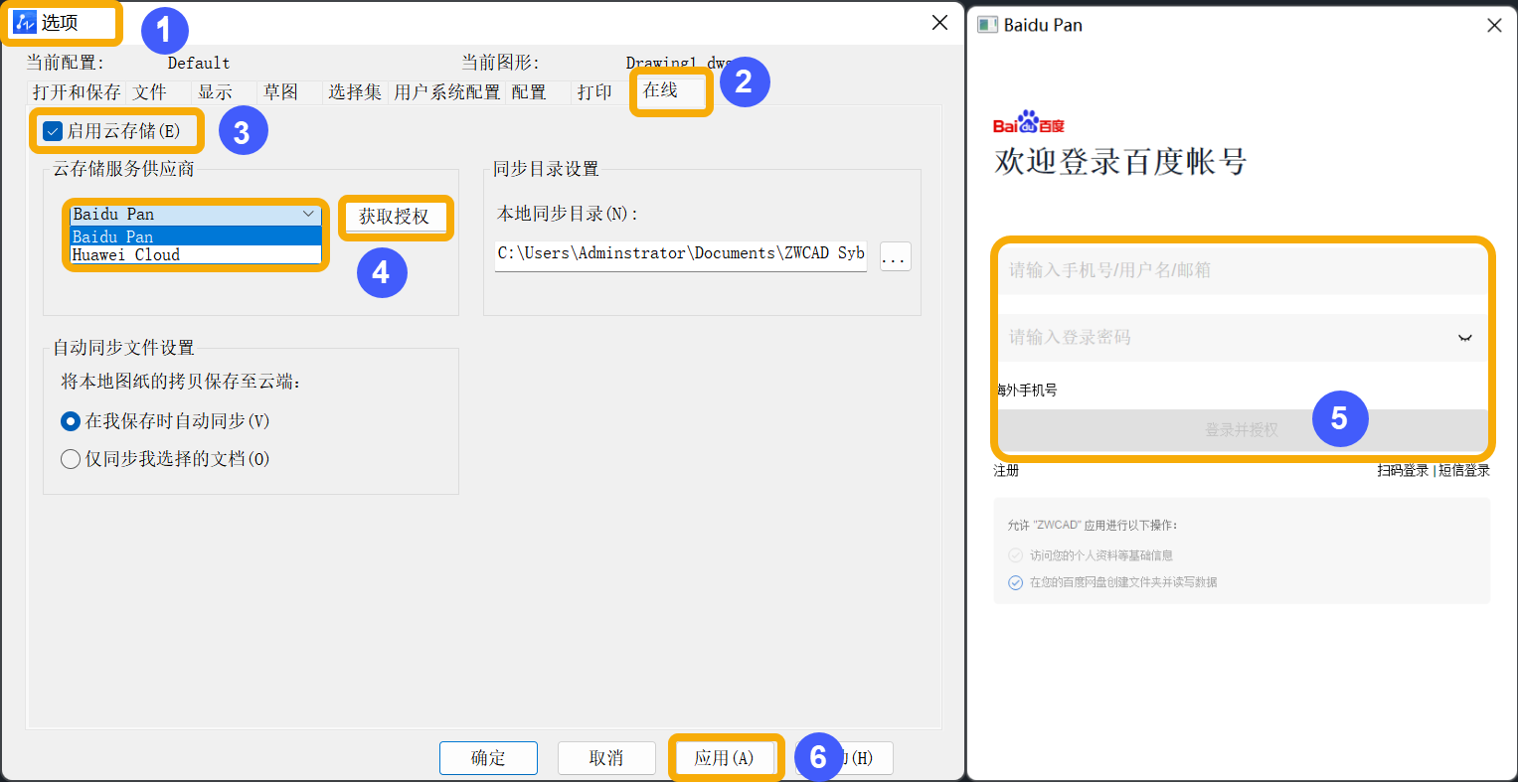Click the 本地同步目录 path field
The height and width of the screenshot is (784, 1518).
681,255
